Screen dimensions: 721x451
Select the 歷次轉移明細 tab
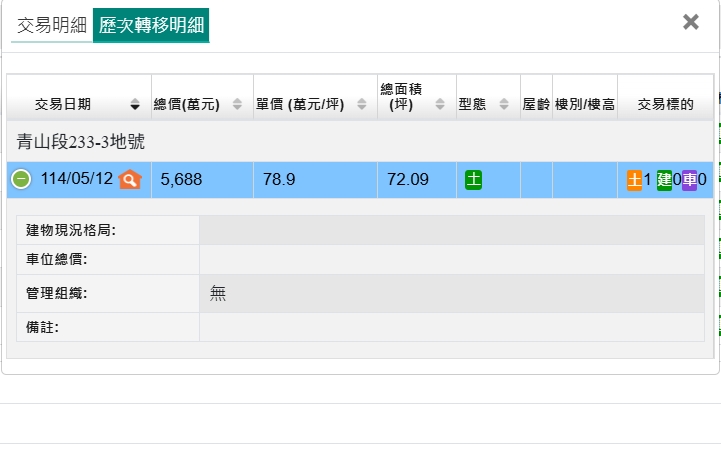pos(151,25)
